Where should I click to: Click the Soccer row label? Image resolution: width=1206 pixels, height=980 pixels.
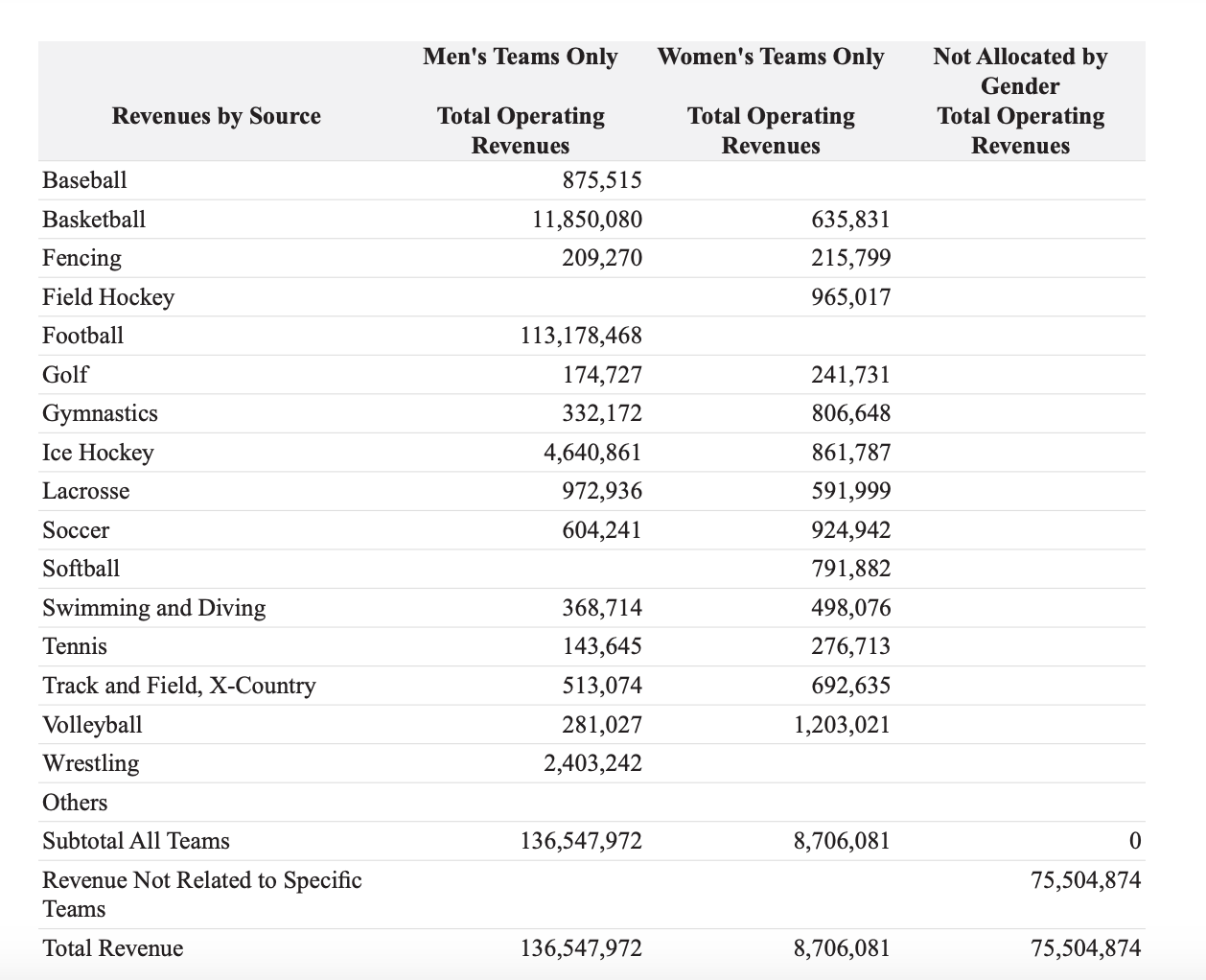pos(76,530)
